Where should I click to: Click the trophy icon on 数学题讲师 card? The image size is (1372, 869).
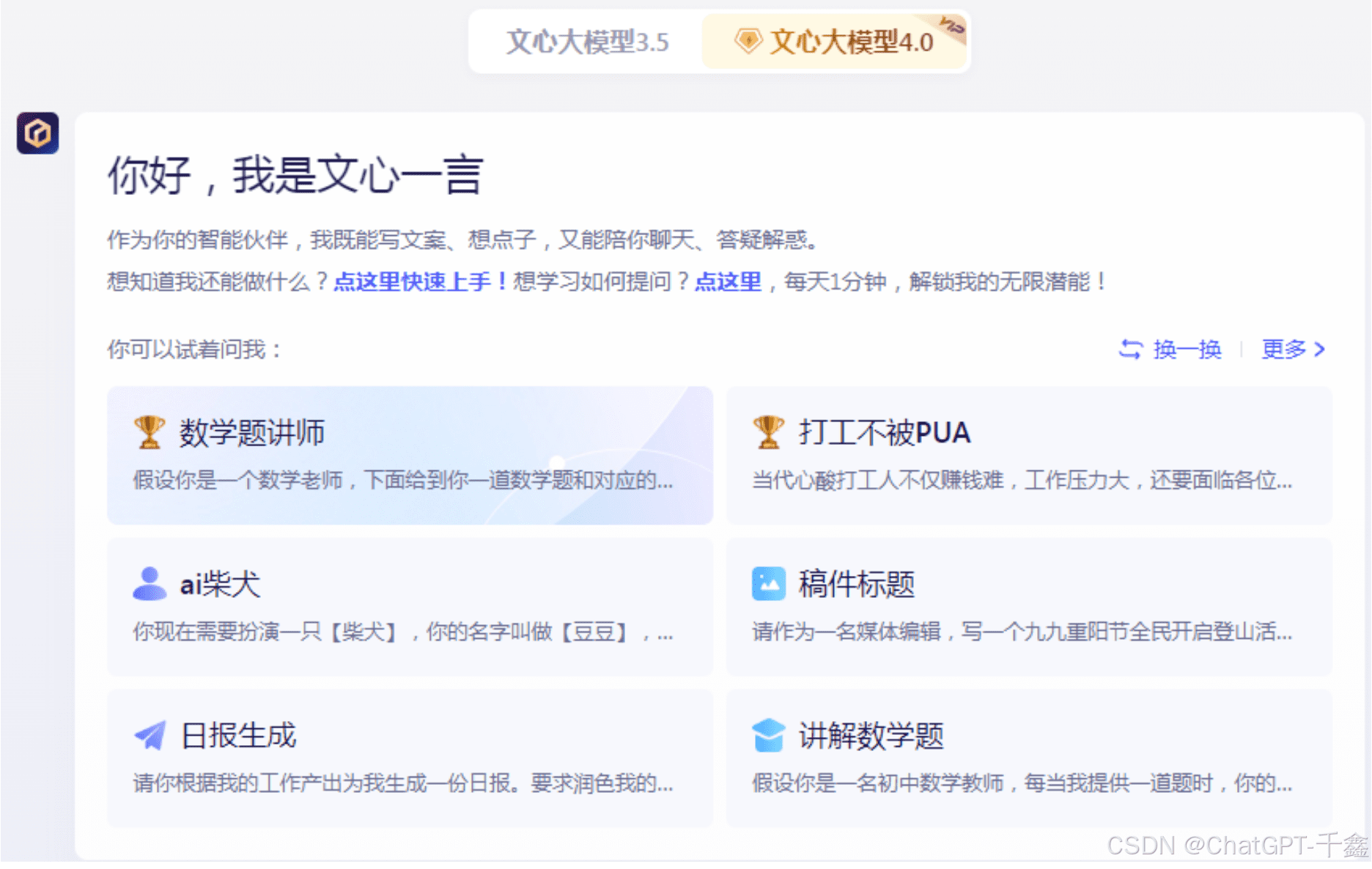tap(150, 432)
